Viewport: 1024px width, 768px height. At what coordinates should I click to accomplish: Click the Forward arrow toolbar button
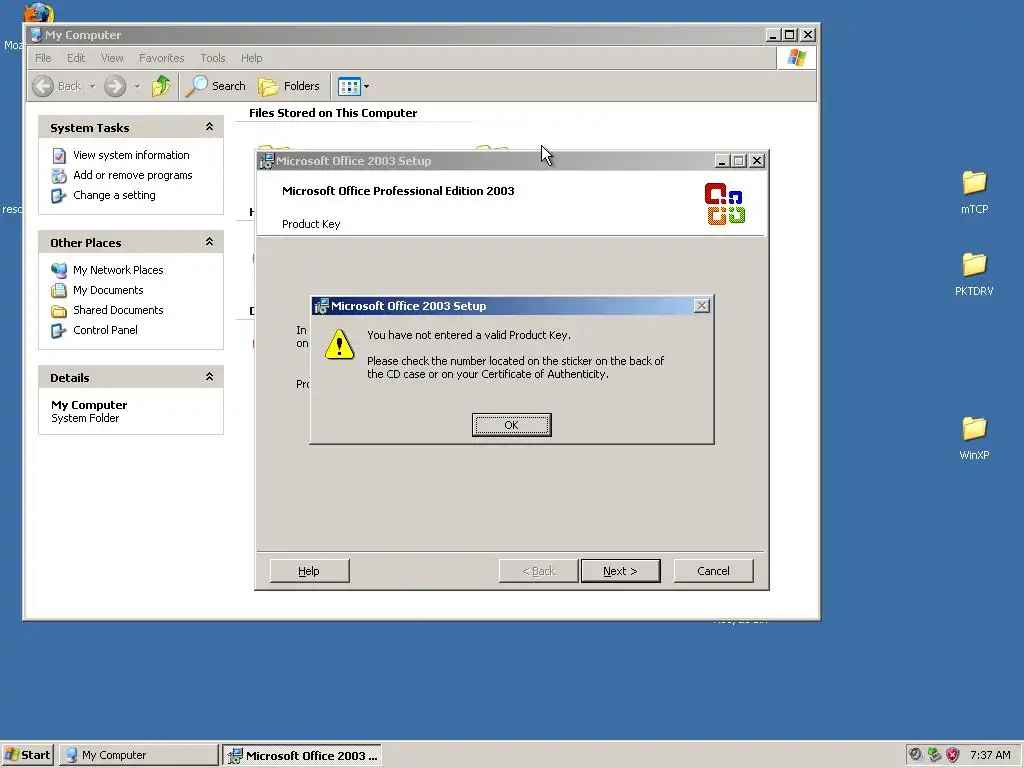tap(115, 86)
